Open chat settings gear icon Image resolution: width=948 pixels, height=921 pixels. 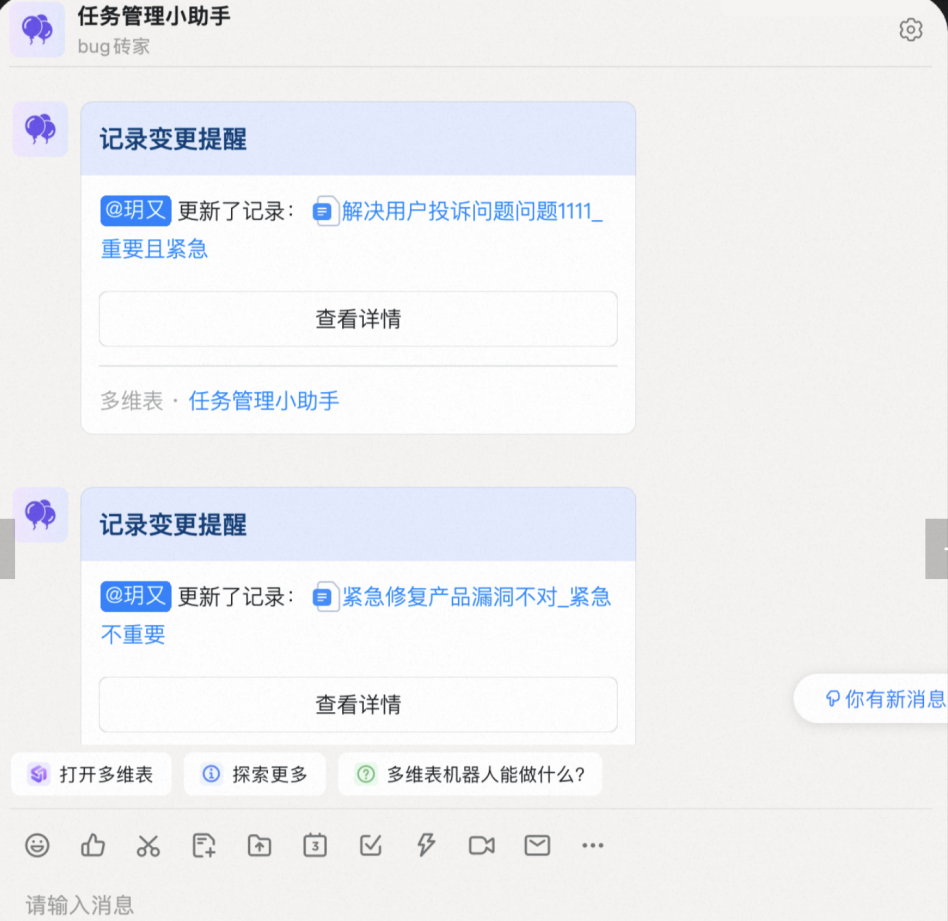point(910,30)
